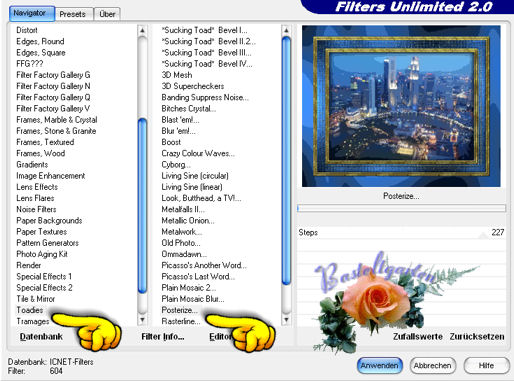The height and width of the screenshot is (381, 514).
Task: Open the Datenbank menu
Action: pyautogui.click(x=41, y=337)
